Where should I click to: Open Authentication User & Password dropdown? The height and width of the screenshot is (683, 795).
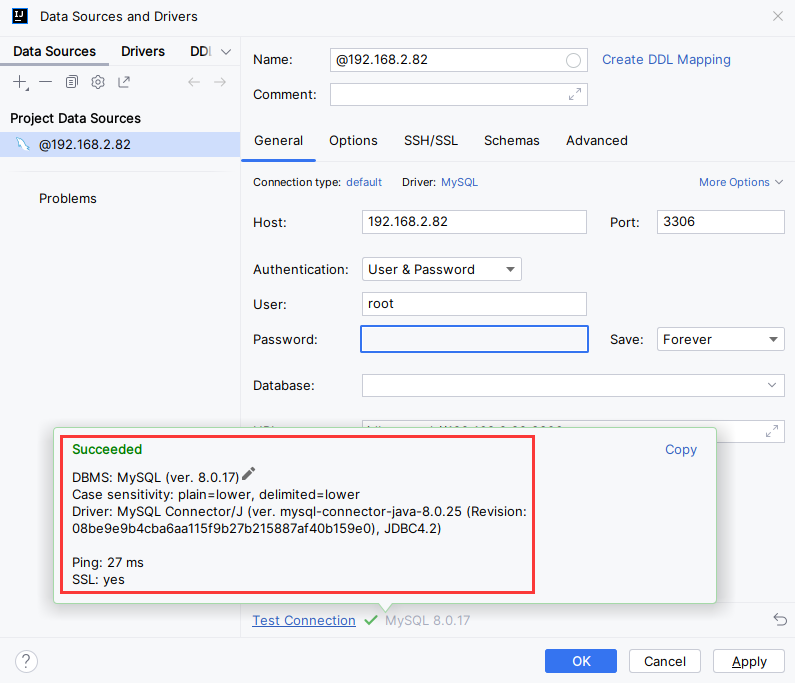[x=442, y=269]
